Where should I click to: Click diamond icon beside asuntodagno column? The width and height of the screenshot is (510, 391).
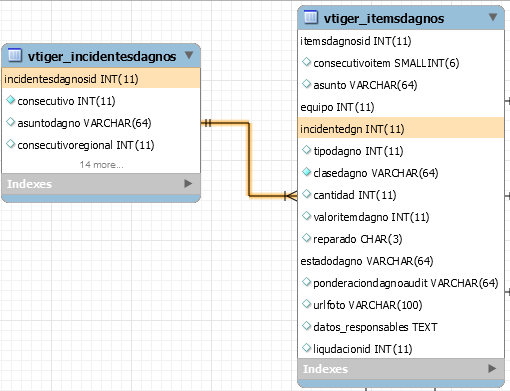tap(11, 122)
